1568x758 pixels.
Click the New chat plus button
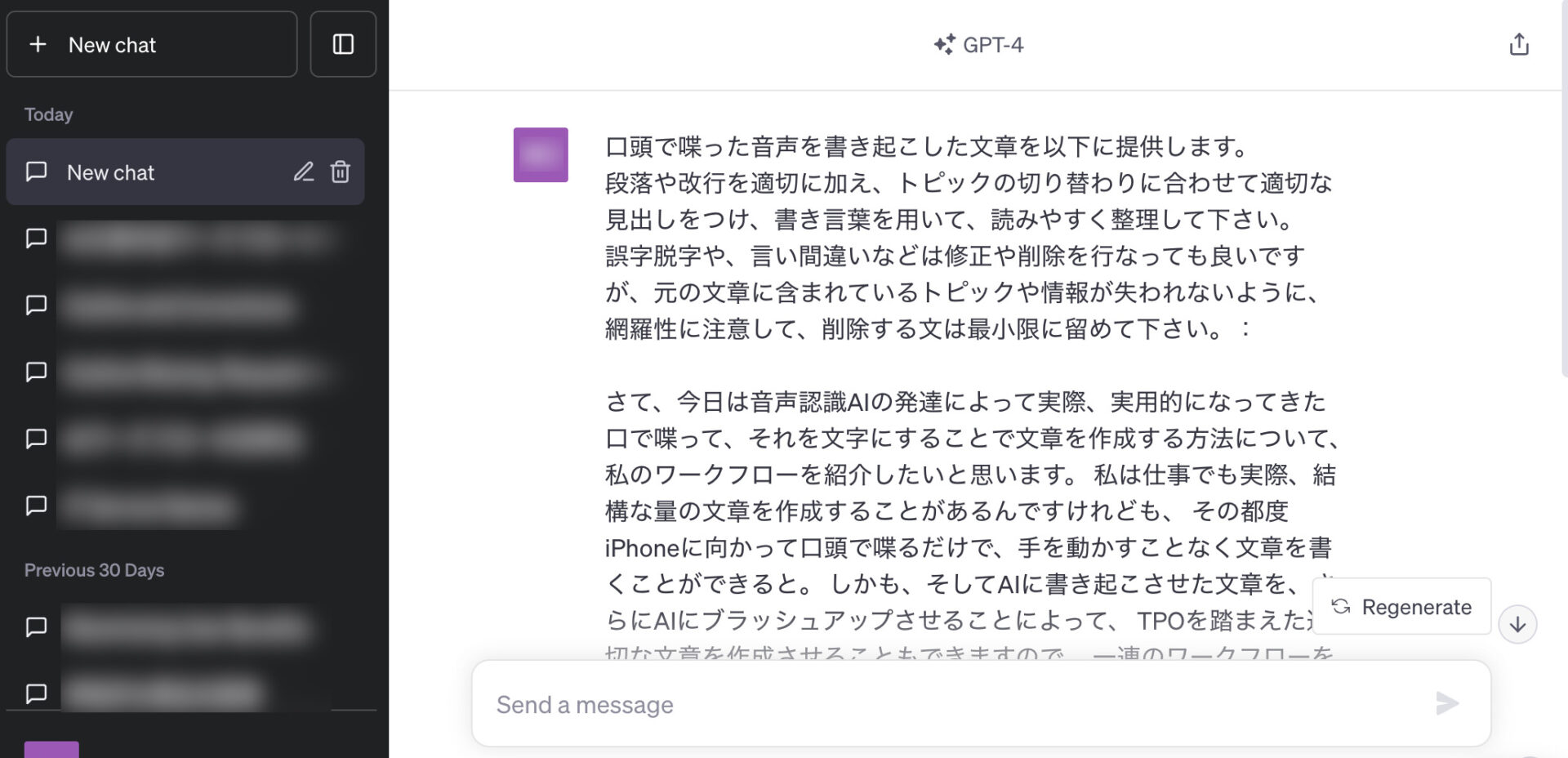[x=151, y=45]
